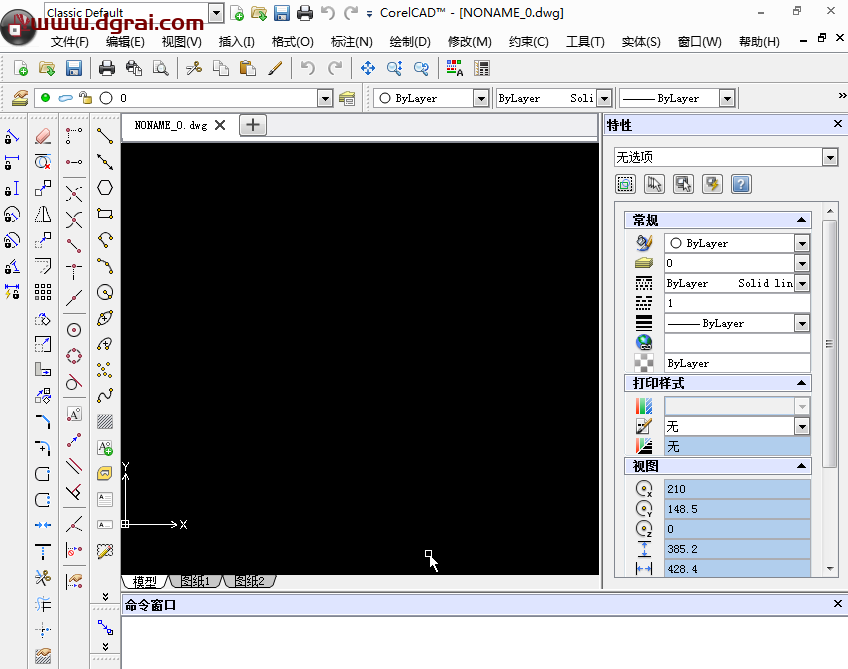The width and height of the screenshot is (848, 669).
Task: Select the Hatch fill tool
Action: click(x=105, y=421)
